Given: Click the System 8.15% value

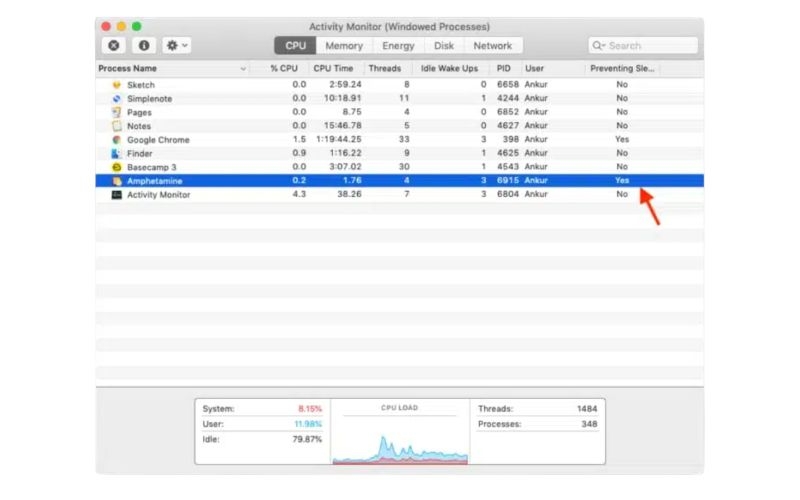Looking at the screenshot, I should tap(310, 409).
